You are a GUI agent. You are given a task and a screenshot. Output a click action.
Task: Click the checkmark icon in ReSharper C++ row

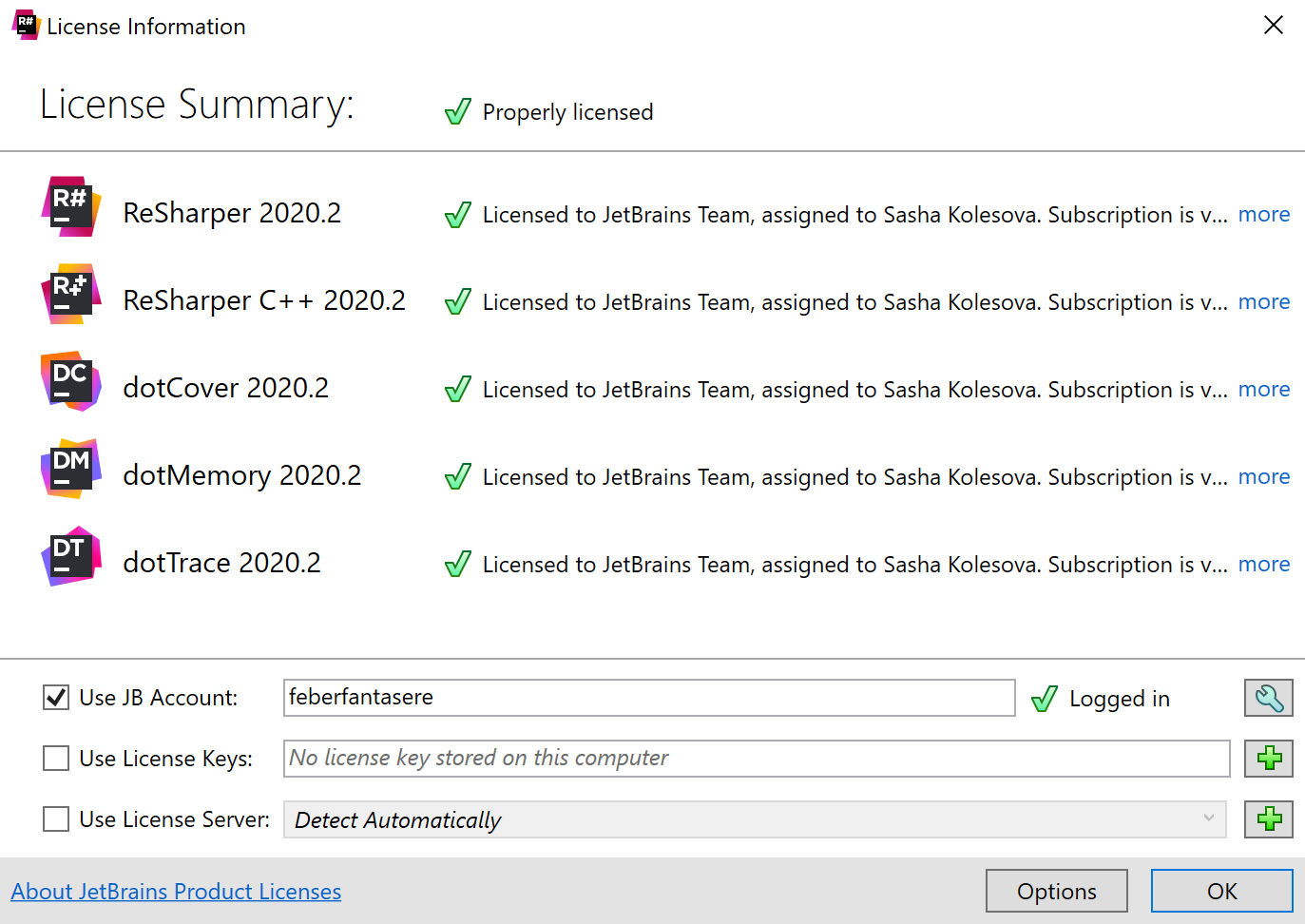(x=458, y=302)
